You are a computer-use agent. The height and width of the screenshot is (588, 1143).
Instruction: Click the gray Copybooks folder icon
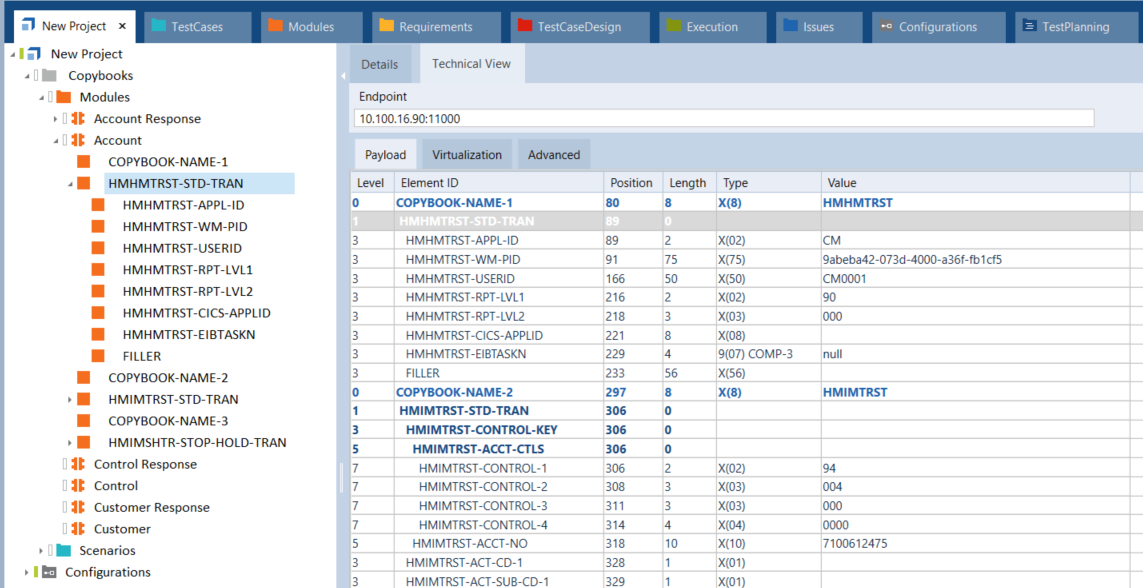point(49,76)
